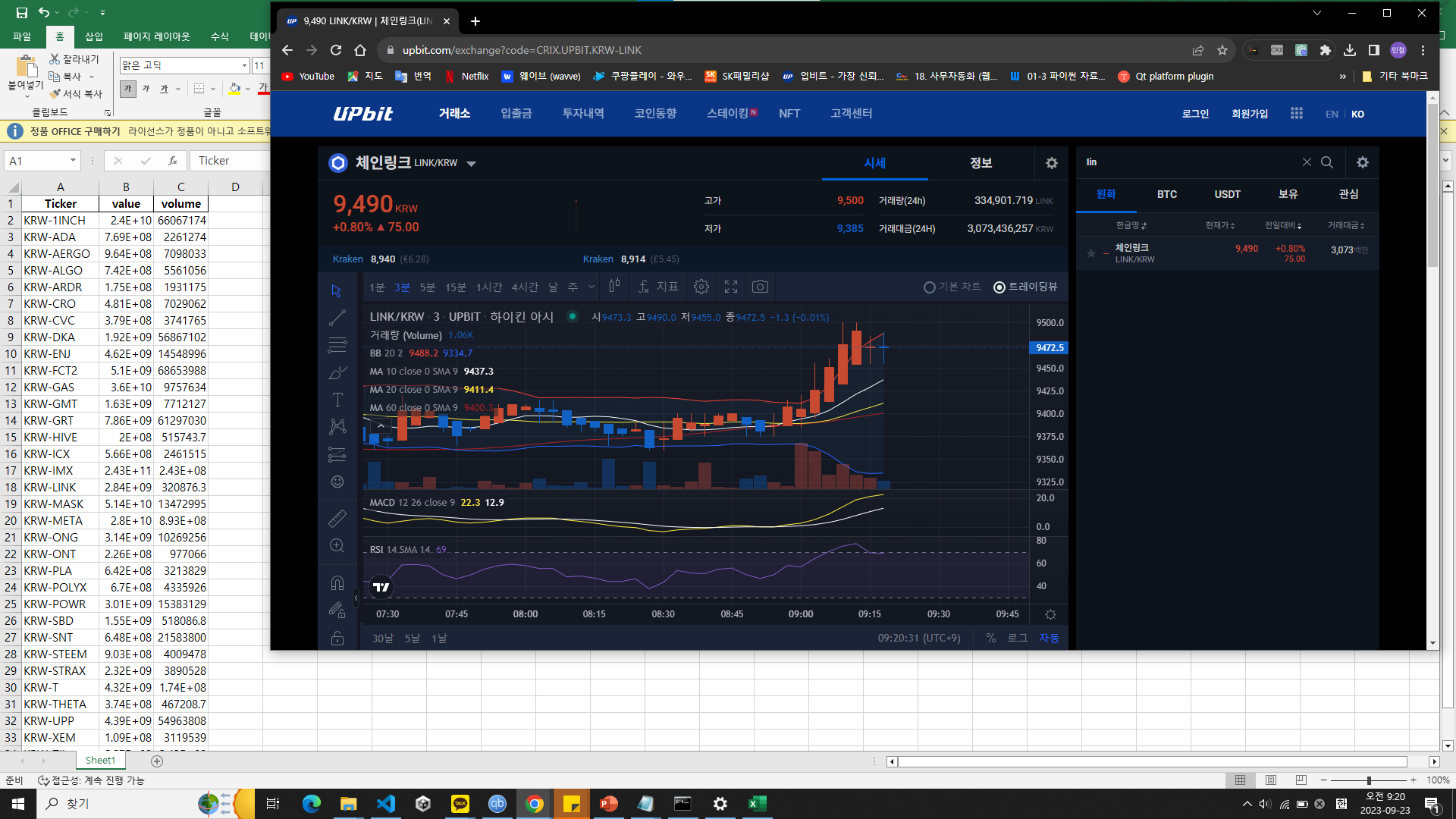Screen dimensions: 1456x819
Task: Click the ruler measure tool
Action: pos(337,519)
